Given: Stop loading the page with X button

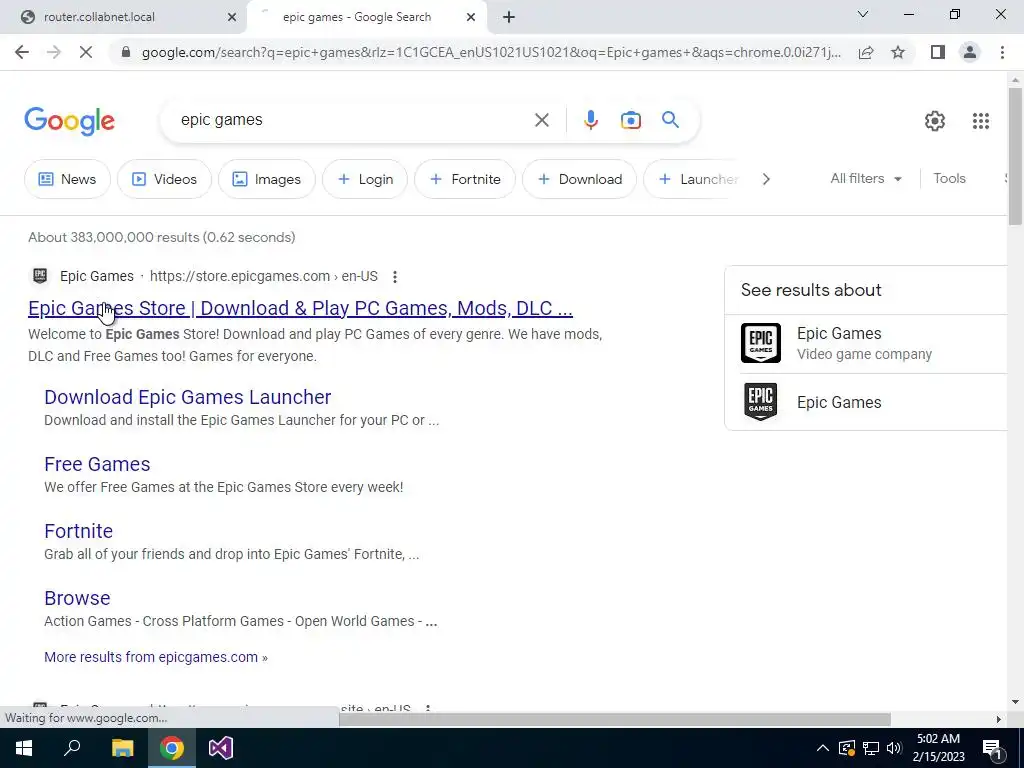Looking at the screenshot, I should tap(86, 52).
